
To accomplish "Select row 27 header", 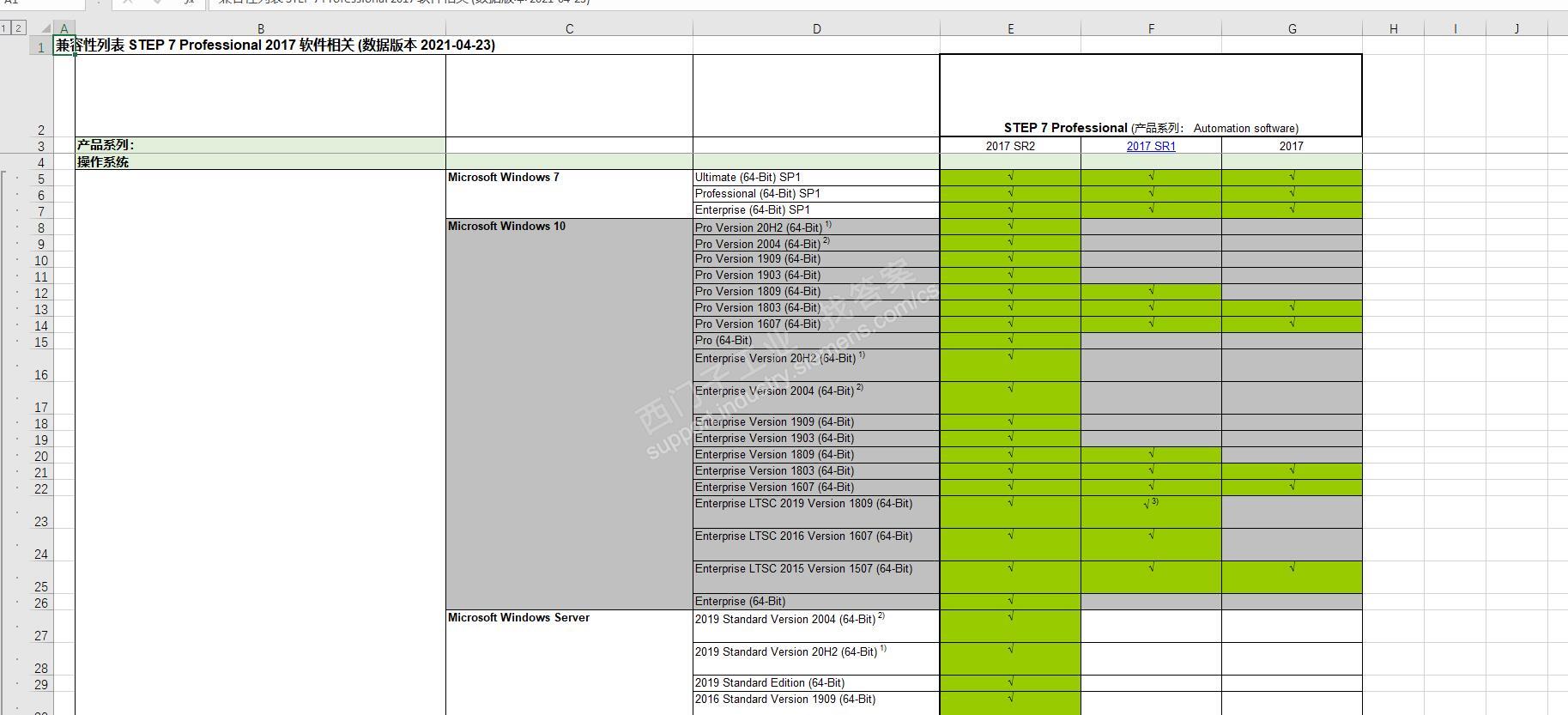I will click(40, 627).
